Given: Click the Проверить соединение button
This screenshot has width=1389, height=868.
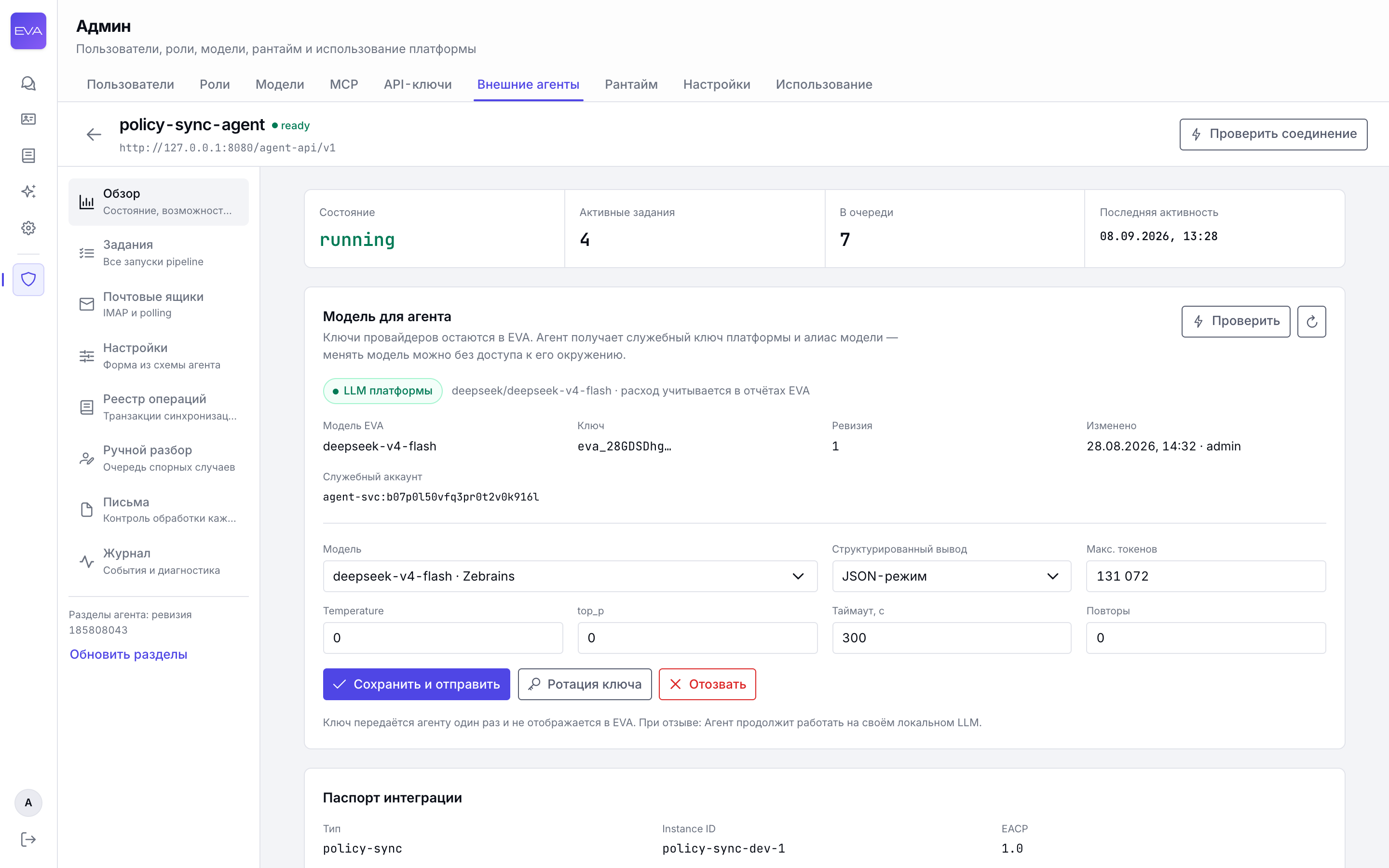Looking at the screenshot, I should (1273, 135).
